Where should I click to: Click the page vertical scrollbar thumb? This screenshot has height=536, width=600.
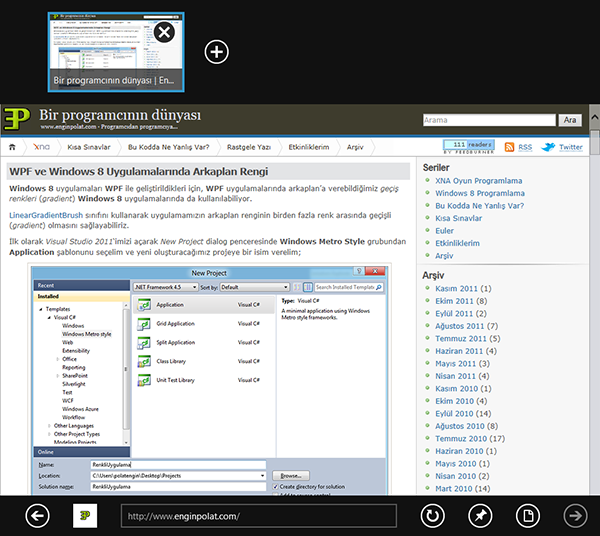coord(595,142)
